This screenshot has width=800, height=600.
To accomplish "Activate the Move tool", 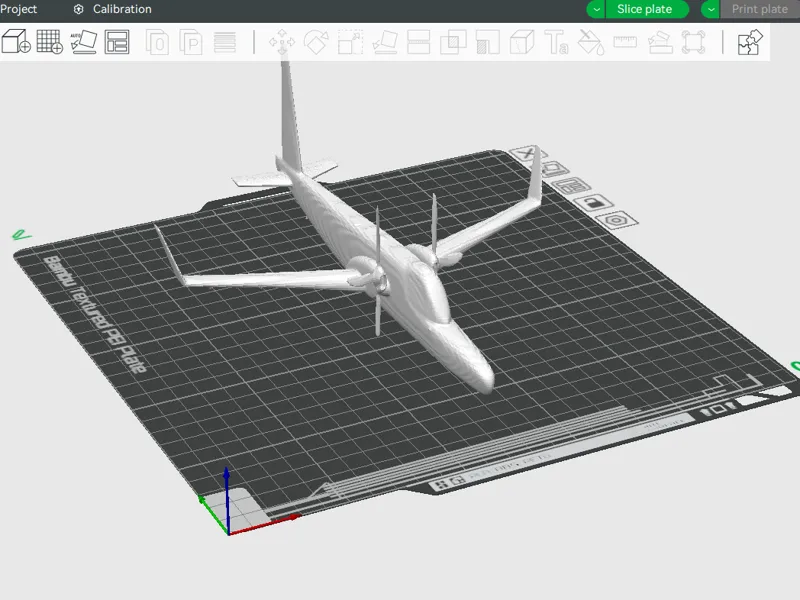I will point(282,42).
